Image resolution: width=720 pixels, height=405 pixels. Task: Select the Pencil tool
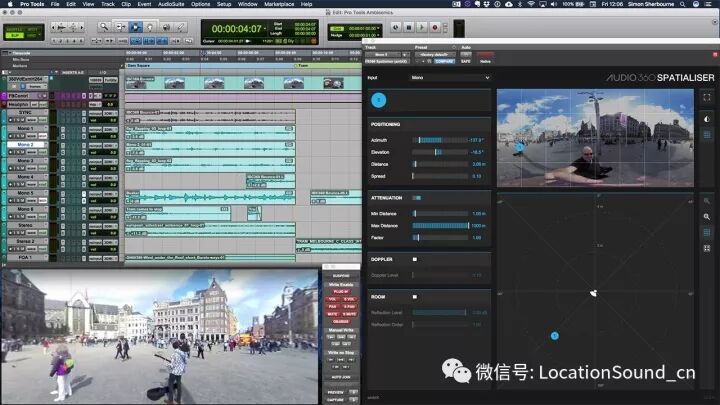(x=181, y=27)
